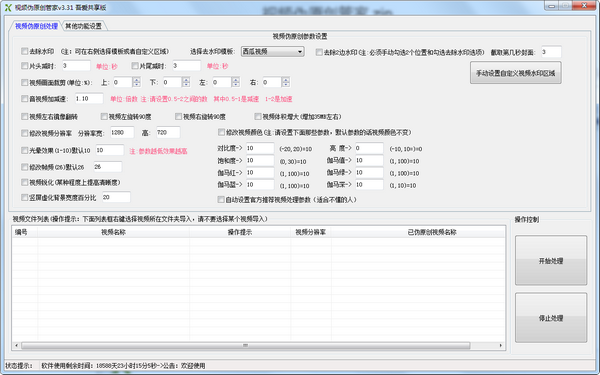The width and height of the screenshot is (600, 375).
Task: Toggle 修改视频分辨率 checkbox
Action: 25,133
